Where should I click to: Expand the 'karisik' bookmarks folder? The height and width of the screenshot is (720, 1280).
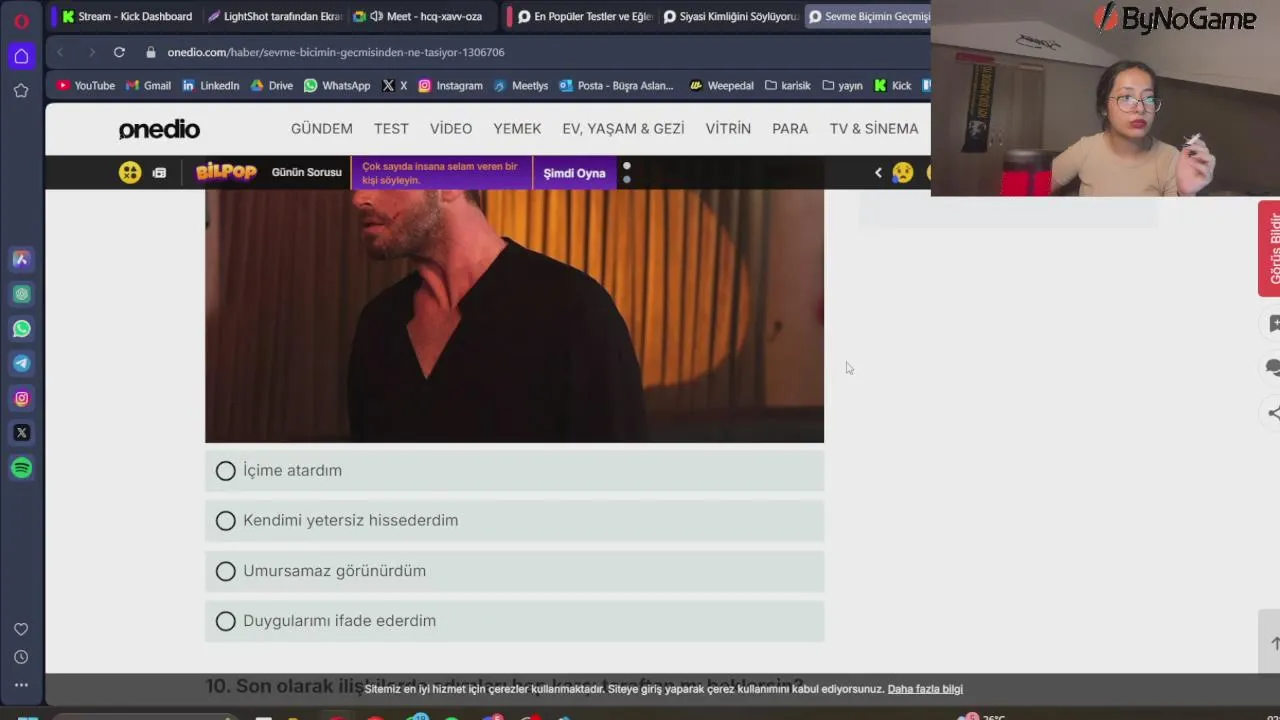(788, 86)
